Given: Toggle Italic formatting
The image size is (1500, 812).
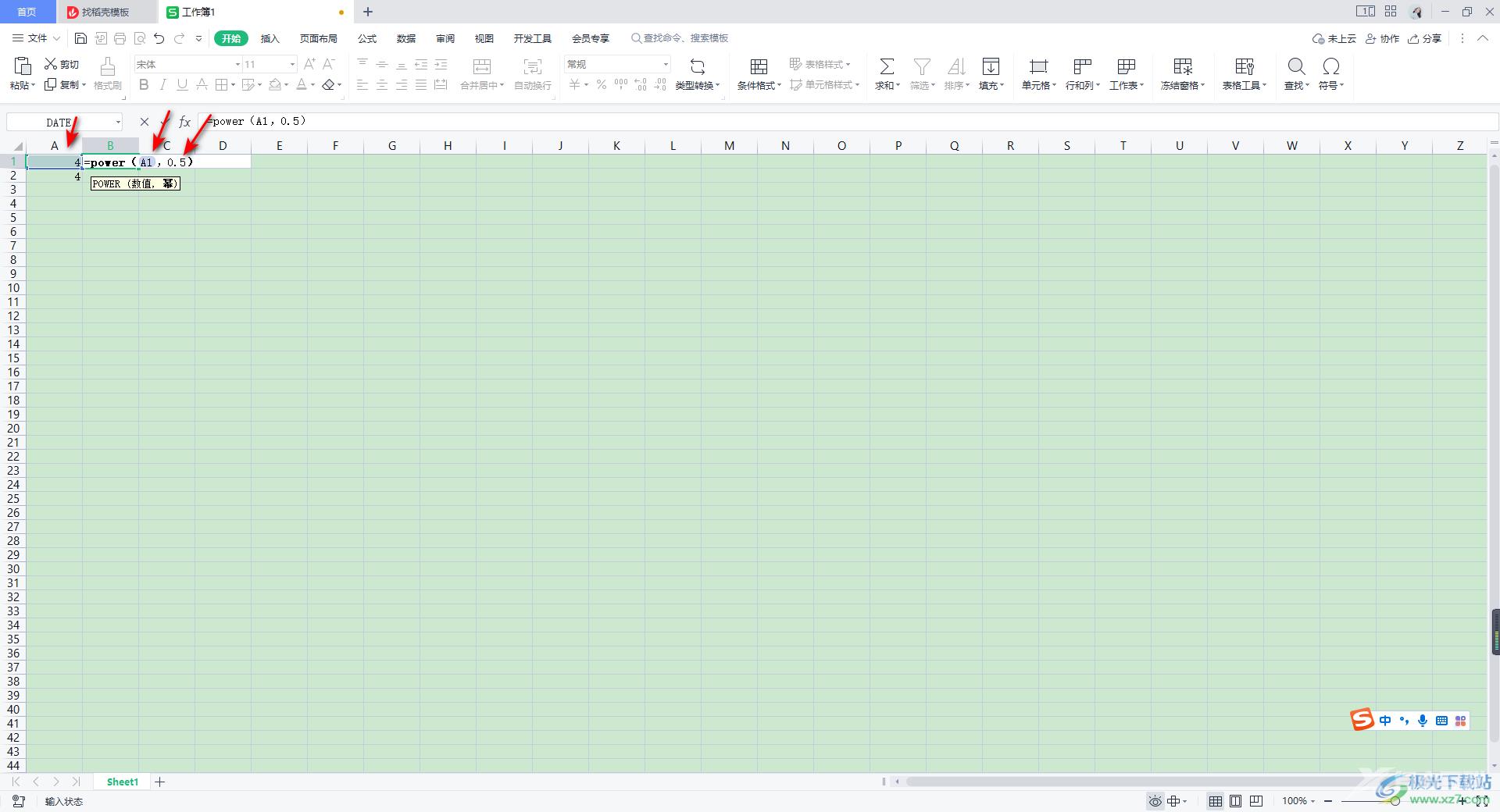Looking at the screenshot, I should coord(163,84).
